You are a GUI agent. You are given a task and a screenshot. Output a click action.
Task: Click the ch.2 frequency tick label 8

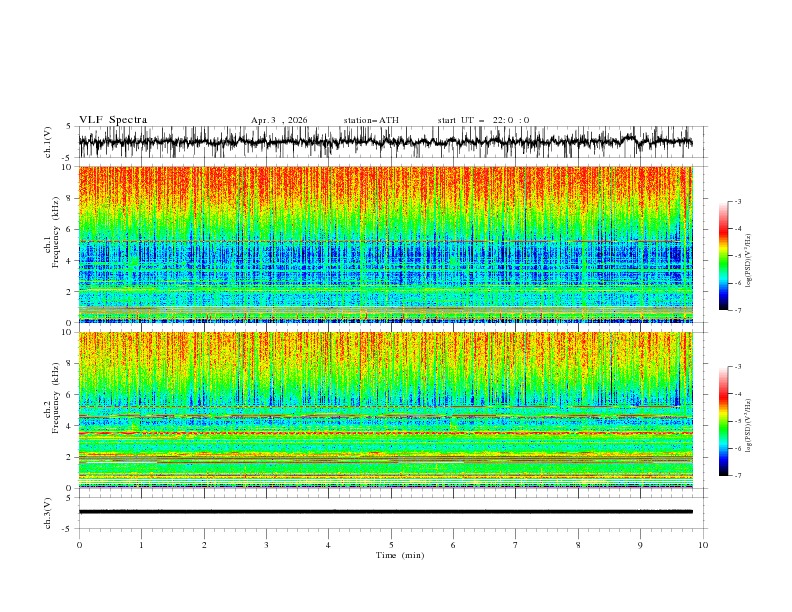click(x=69, y=364)
